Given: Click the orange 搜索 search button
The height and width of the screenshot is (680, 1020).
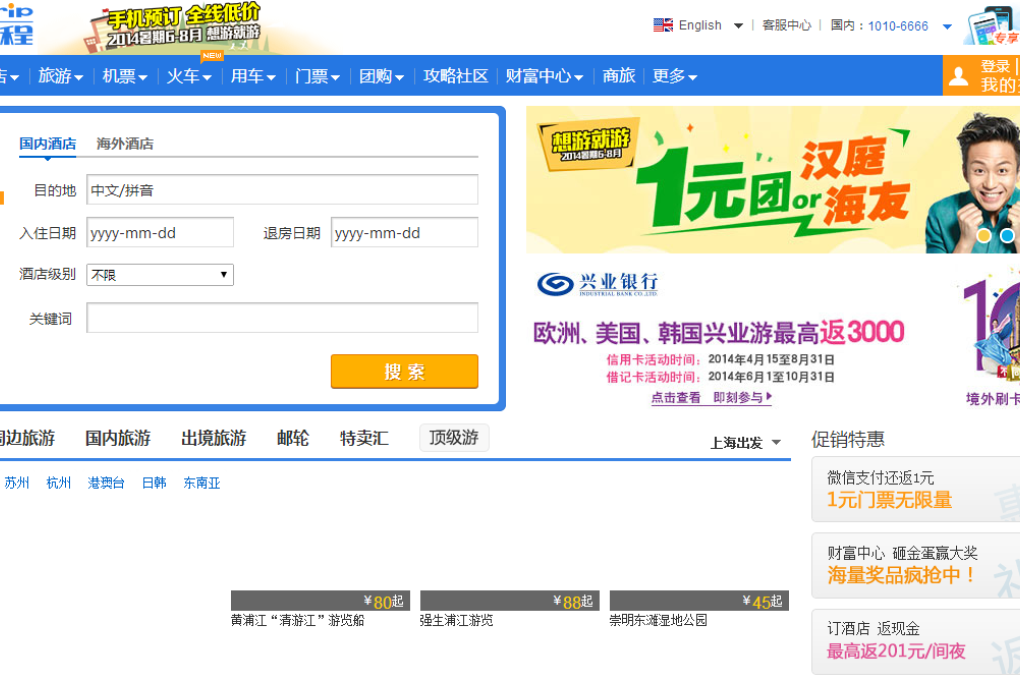Looking at the screenshot, I should [x=404, y=371].
